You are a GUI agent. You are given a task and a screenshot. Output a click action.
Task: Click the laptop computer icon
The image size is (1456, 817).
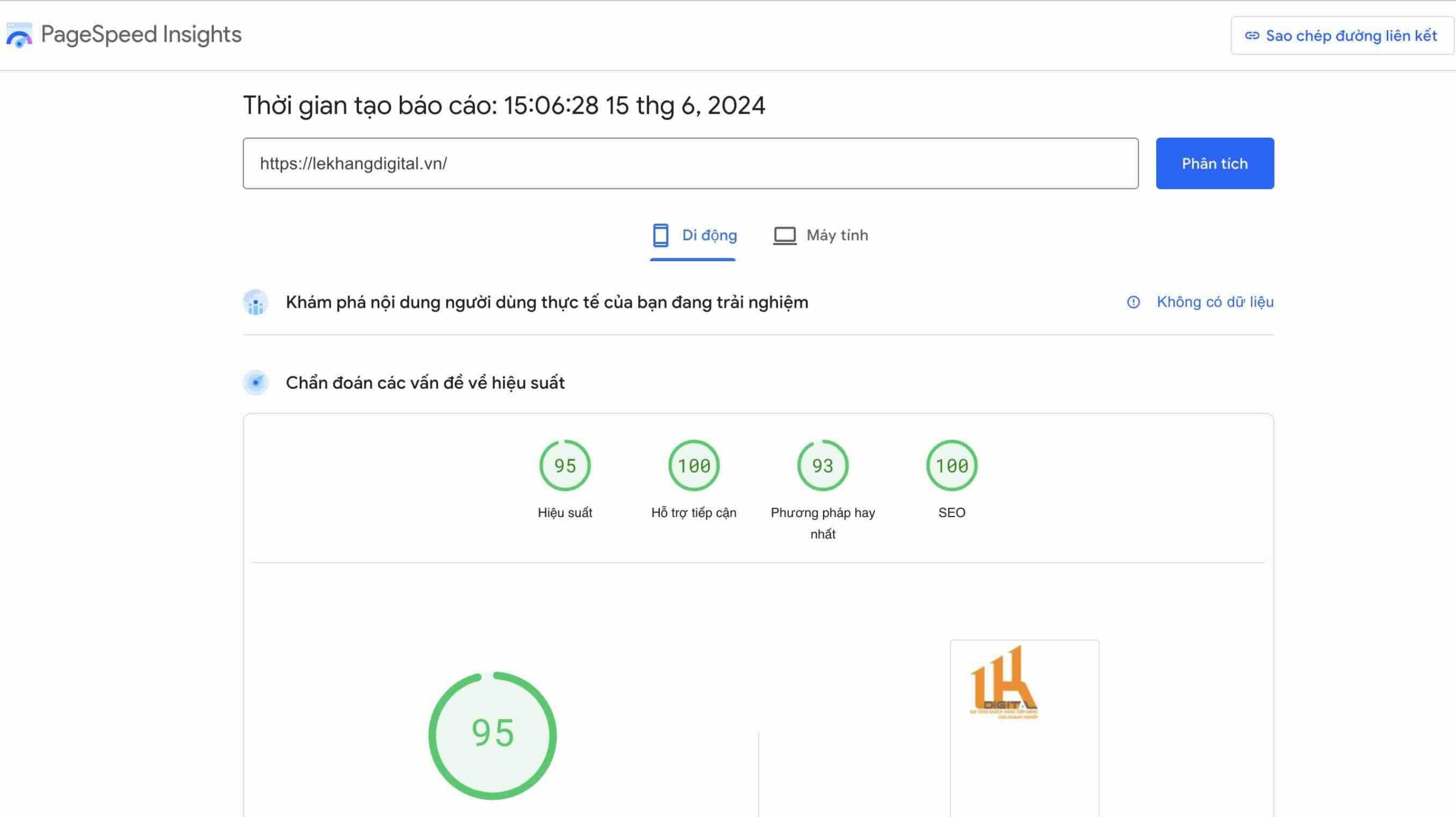coord(785,236)
